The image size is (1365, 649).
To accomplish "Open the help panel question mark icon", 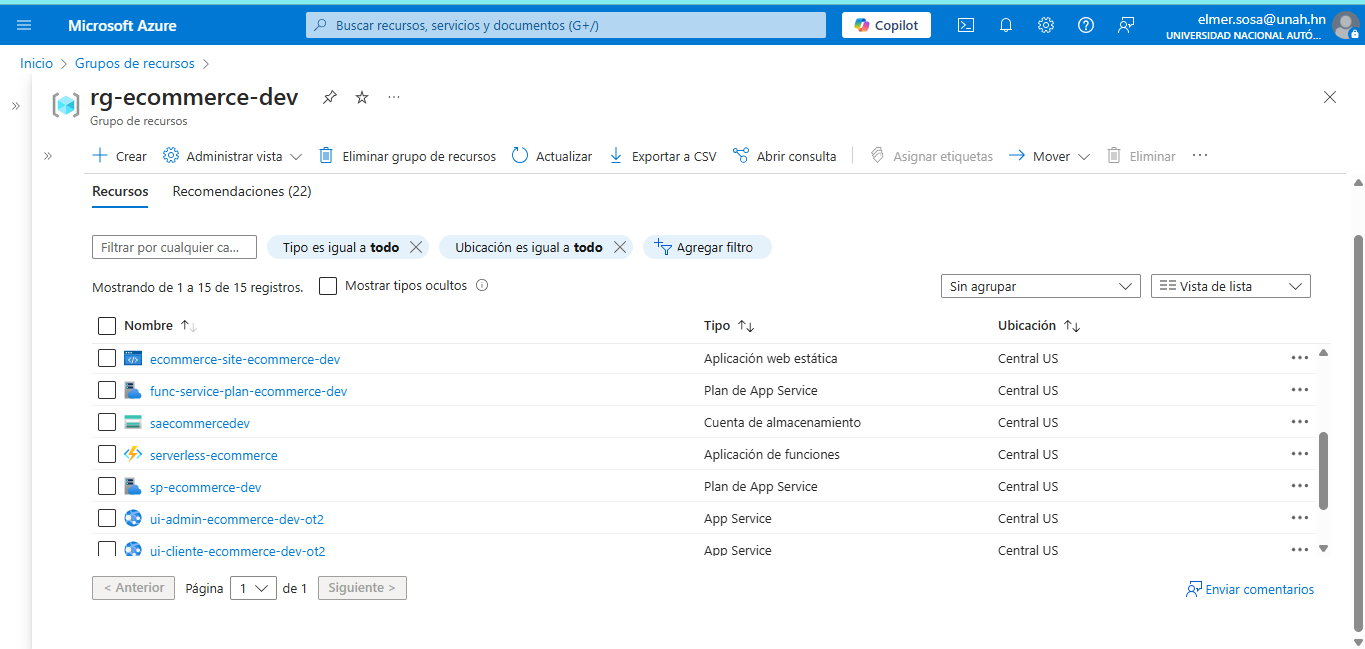I will point(1085,24).
